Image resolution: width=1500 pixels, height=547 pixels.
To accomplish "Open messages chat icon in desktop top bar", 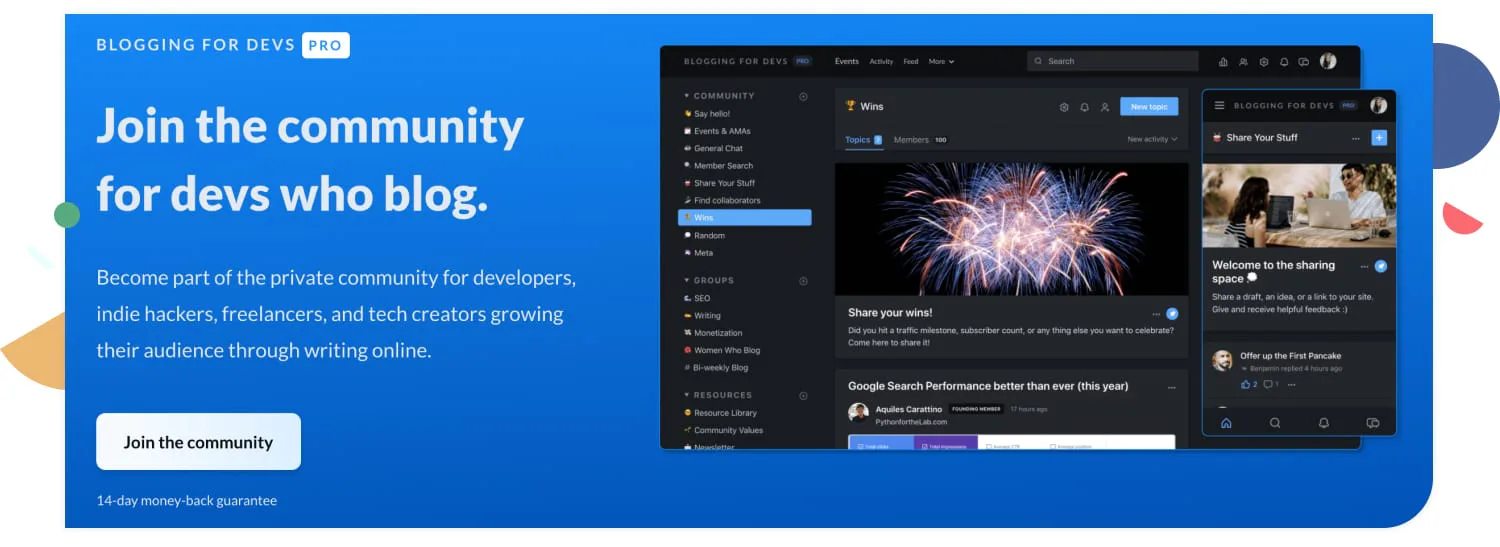I will 1304,62.
